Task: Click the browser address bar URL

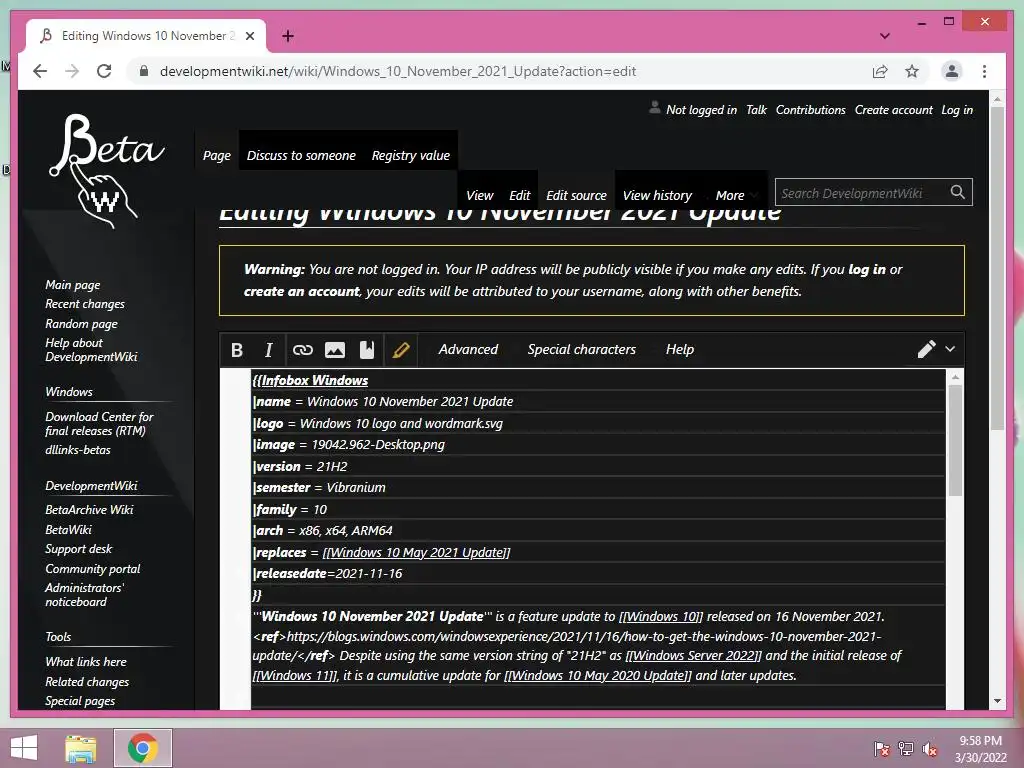Action: [x=398, y=71]
